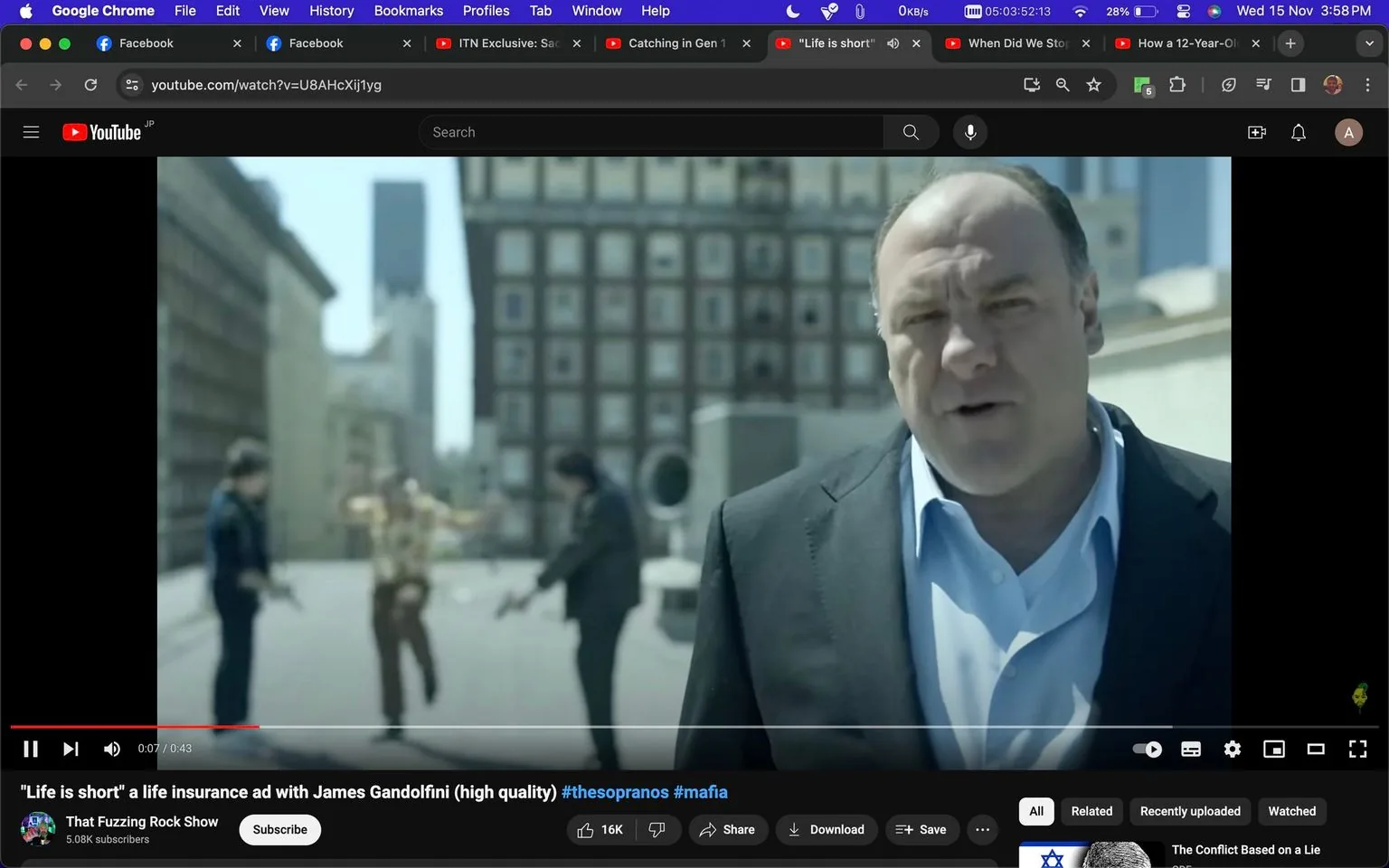Screen dimensions: 1389x868
Task: Toggle subtitles with the CC button
Action: [x=1190, y=749]
